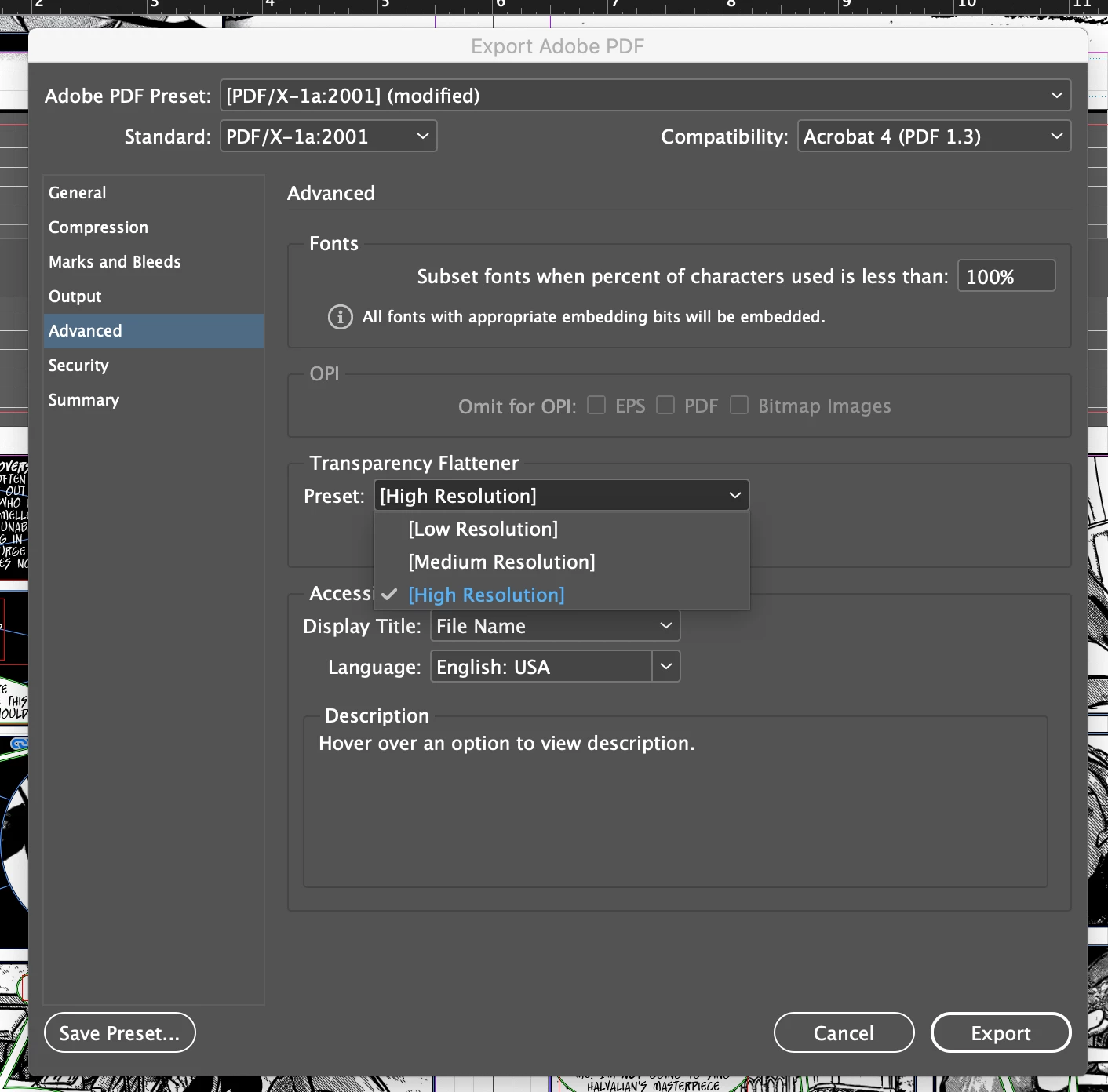Viewport: 1108px width, 1092px height.
Task: Choose the checked [High Resolution] option
Action: pyautogui.click(x=562, y=595)
